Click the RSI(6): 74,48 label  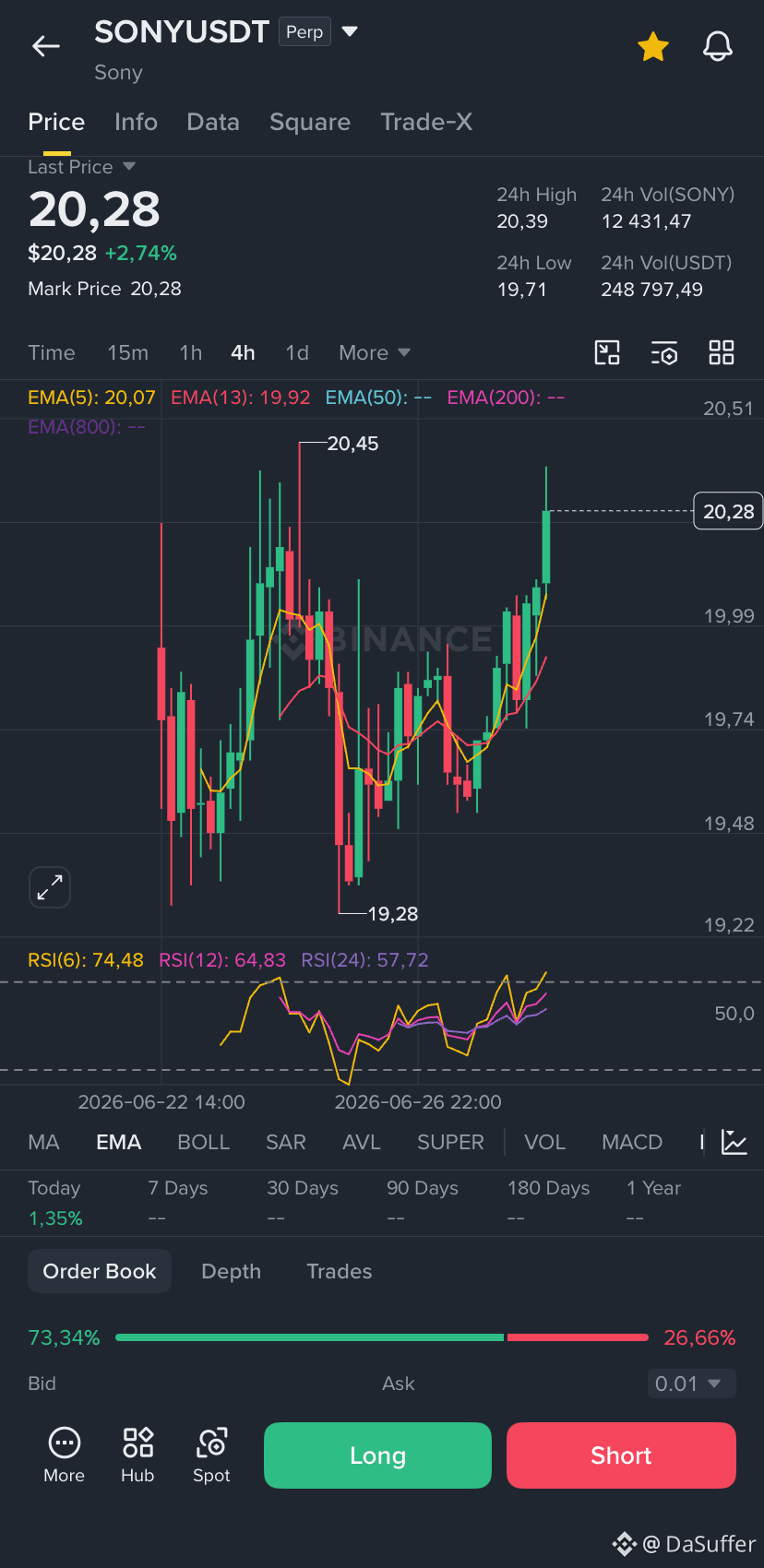coord(86,960)
